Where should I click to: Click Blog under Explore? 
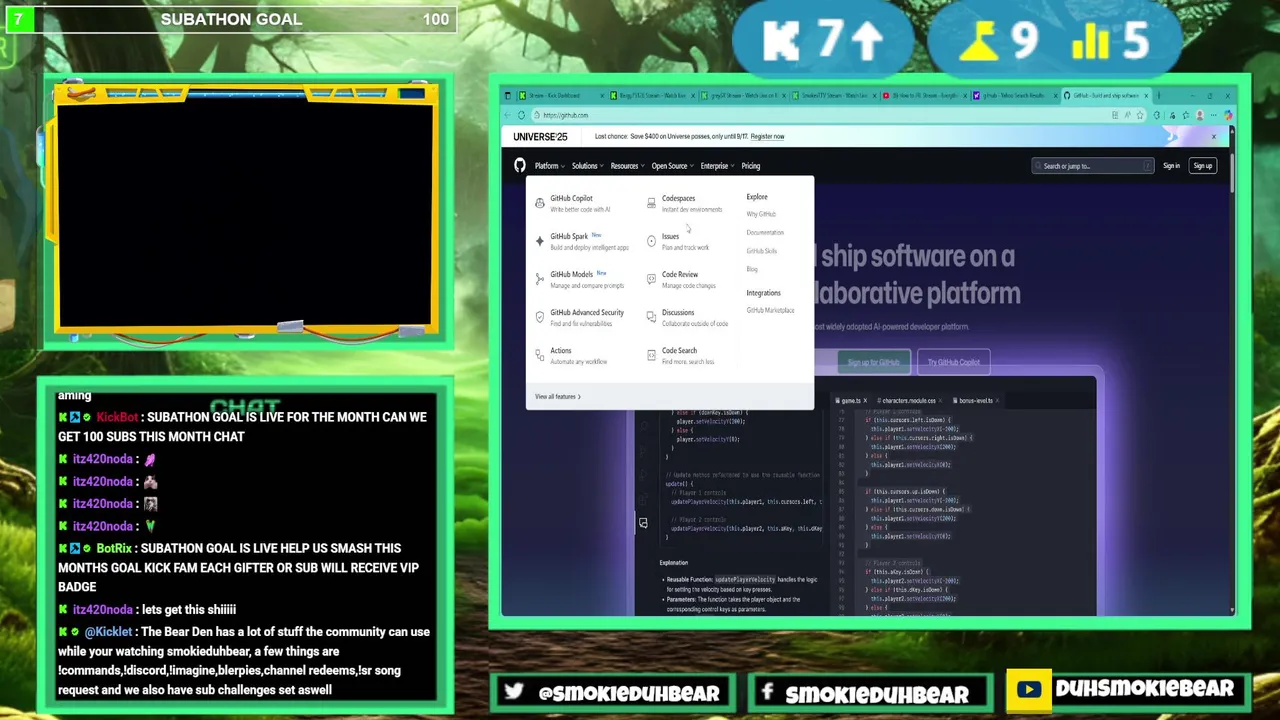tap(752, 269)
